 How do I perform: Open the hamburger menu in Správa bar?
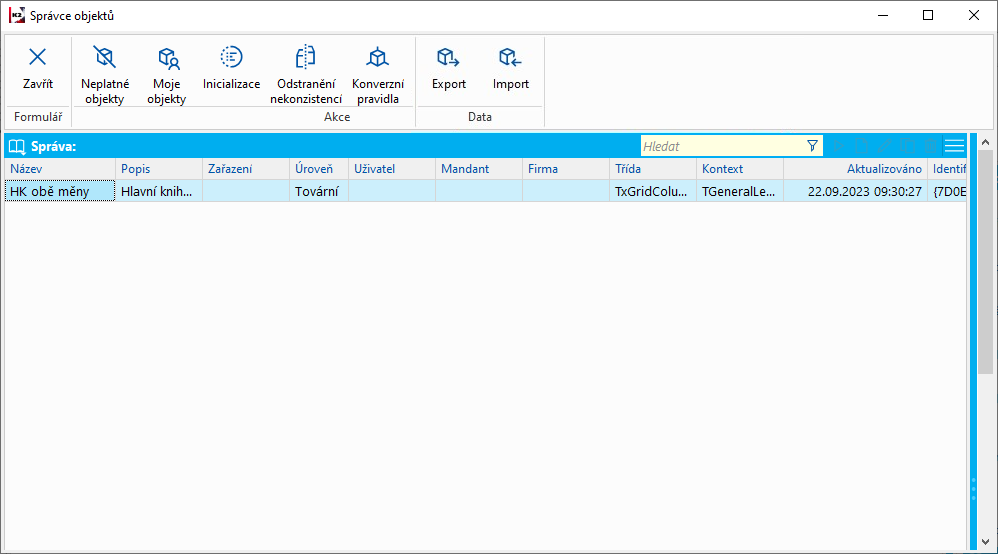pyautogui.click(x=954, y=146)
